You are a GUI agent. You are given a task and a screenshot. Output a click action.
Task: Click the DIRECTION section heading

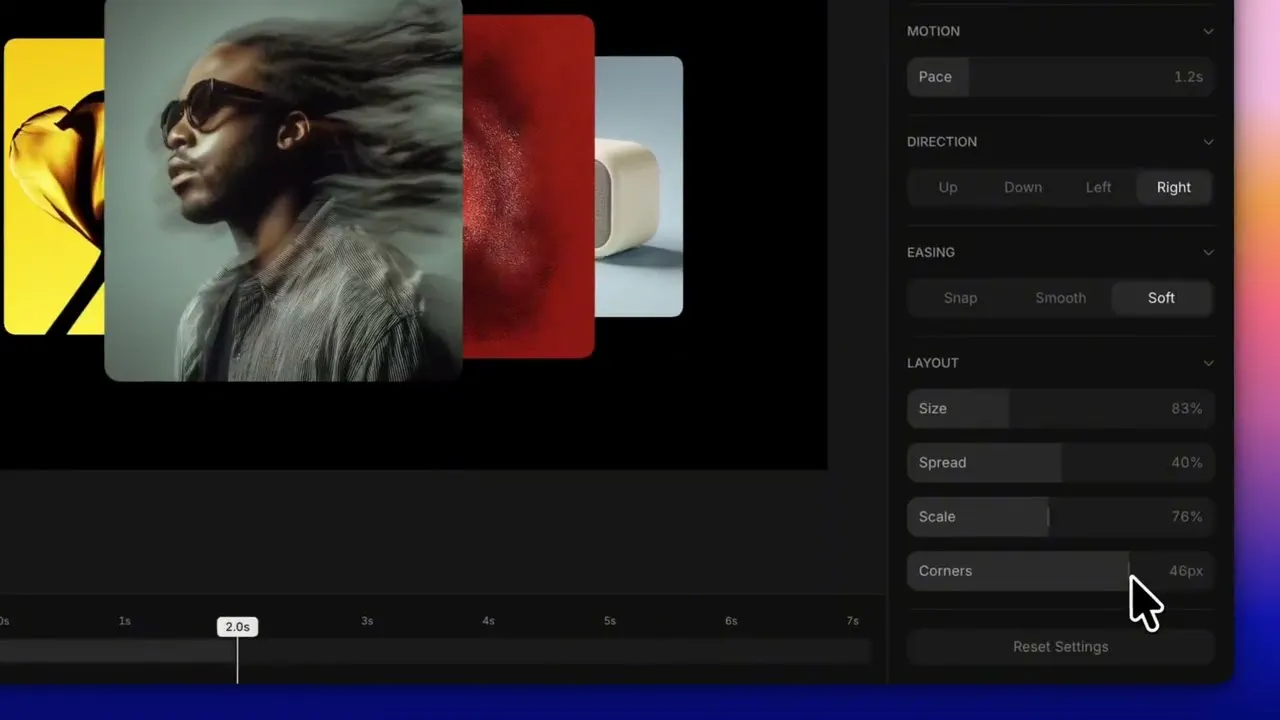pos(942,142)
